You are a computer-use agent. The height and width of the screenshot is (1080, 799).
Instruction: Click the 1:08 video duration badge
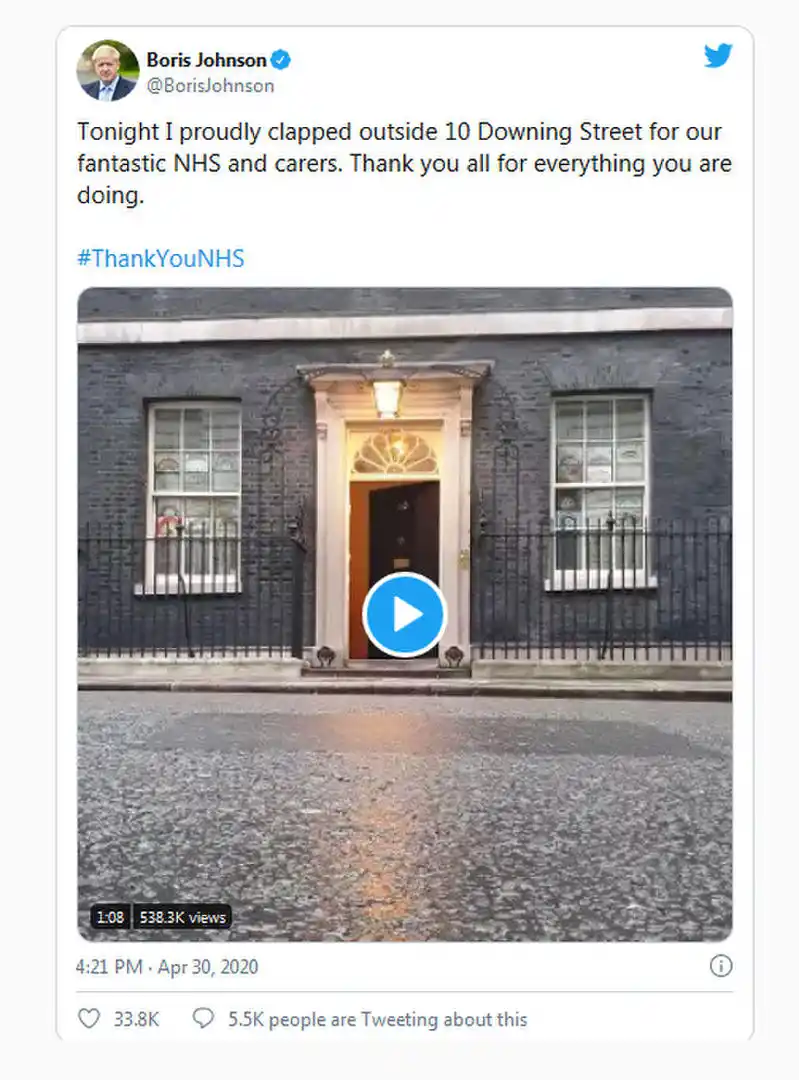pyautogui.click(x=110, y=917)
